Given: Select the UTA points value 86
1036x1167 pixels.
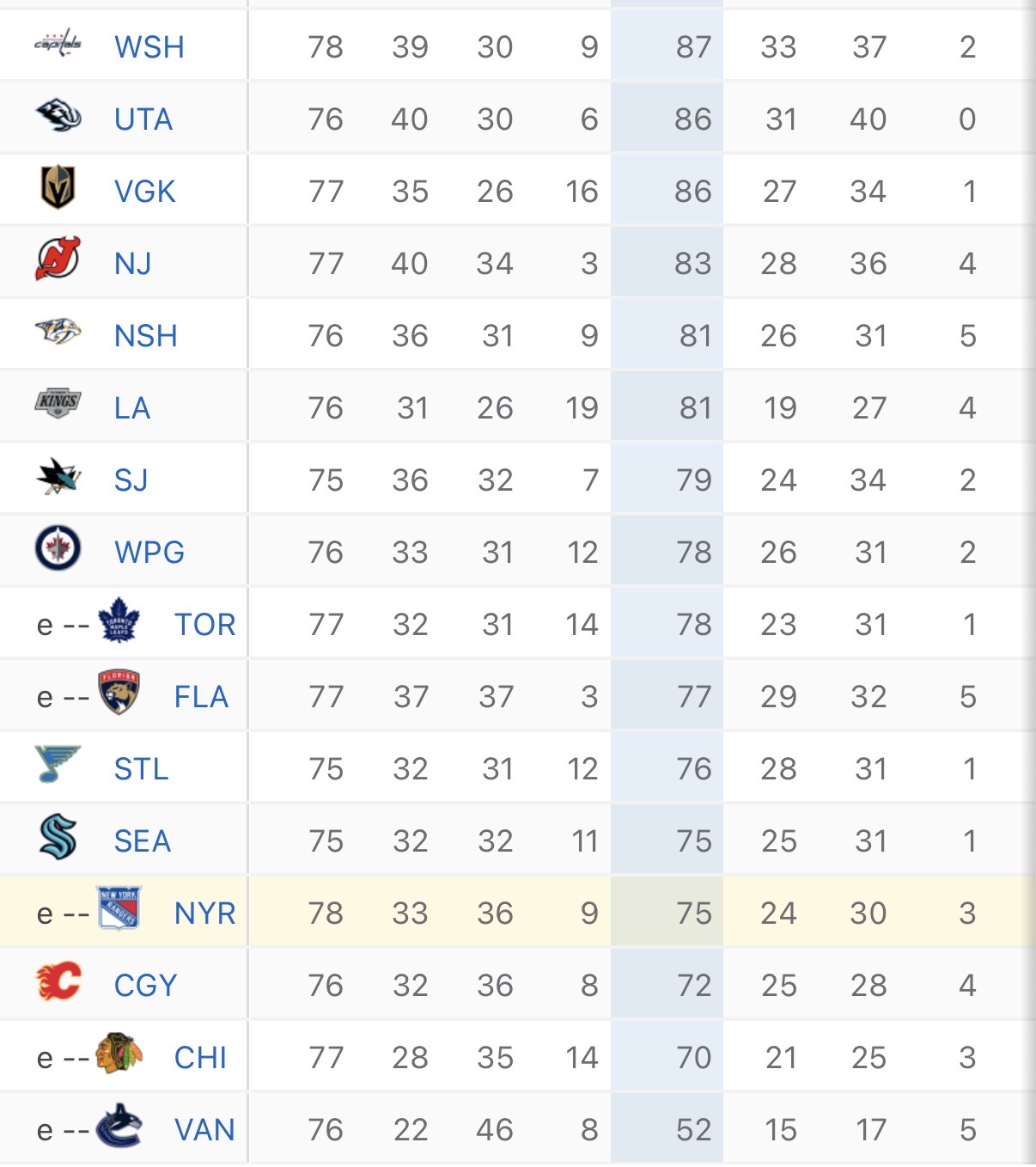Looking at the screenshot, I should click(x=692, y=119).
